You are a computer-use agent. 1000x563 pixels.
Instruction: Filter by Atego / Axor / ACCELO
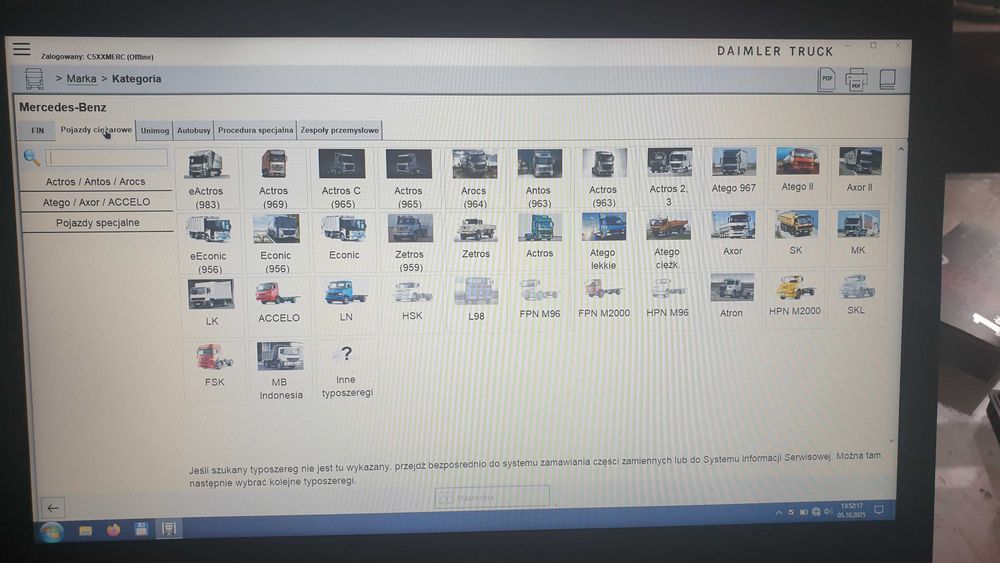(x=97, y=202)
